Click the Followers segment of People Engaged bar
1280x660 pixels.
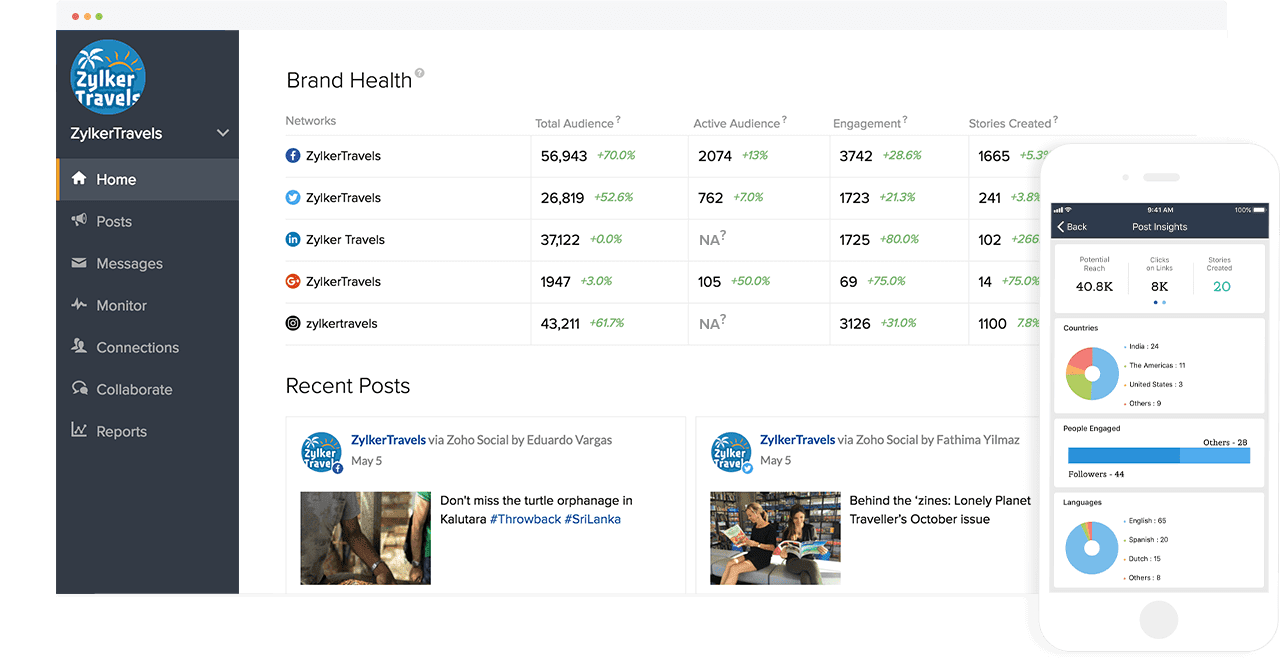click(x=1124, y=456)
